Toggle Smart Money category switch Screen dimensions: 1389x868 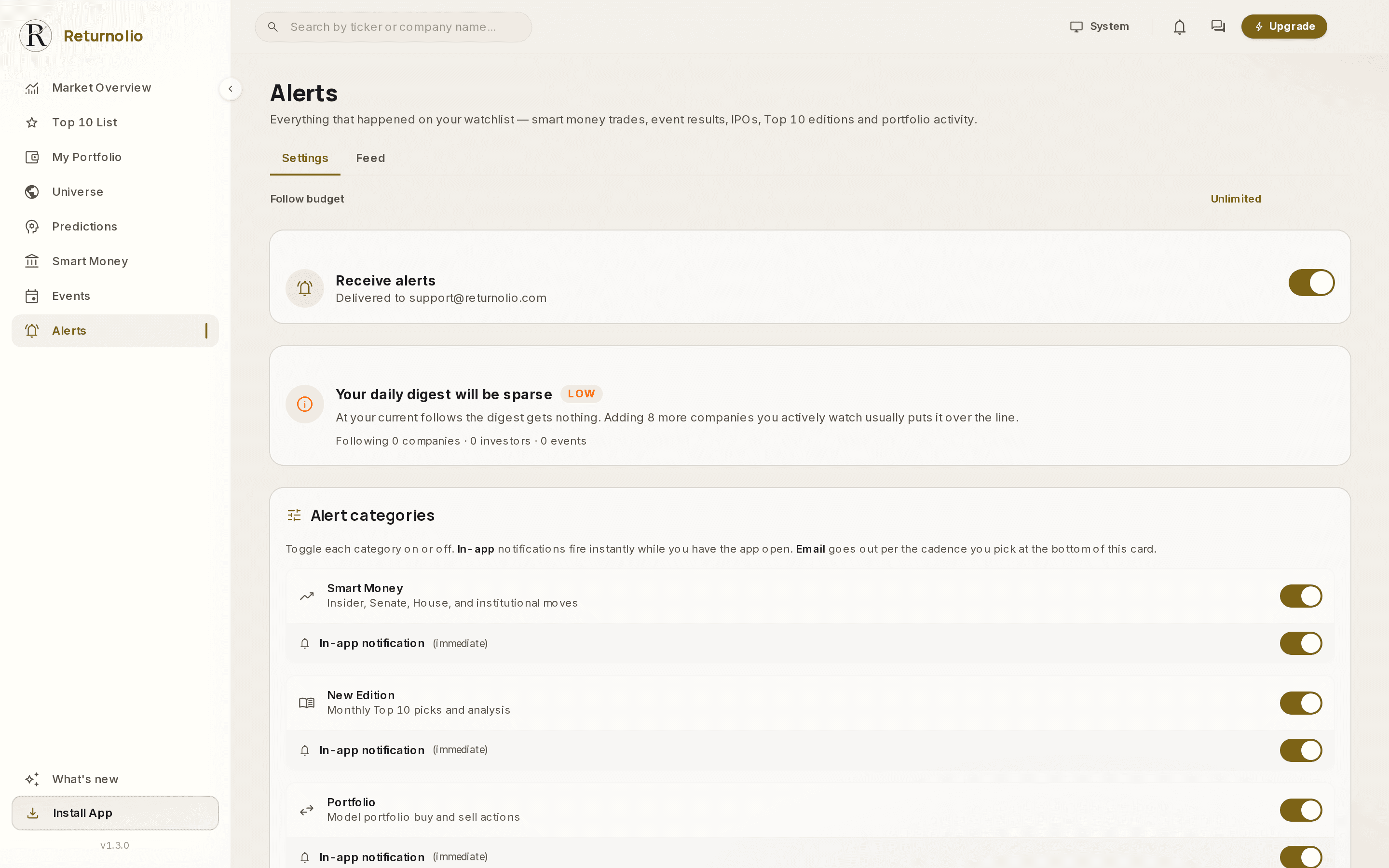pyautogui.click(x=1301, y=596)
